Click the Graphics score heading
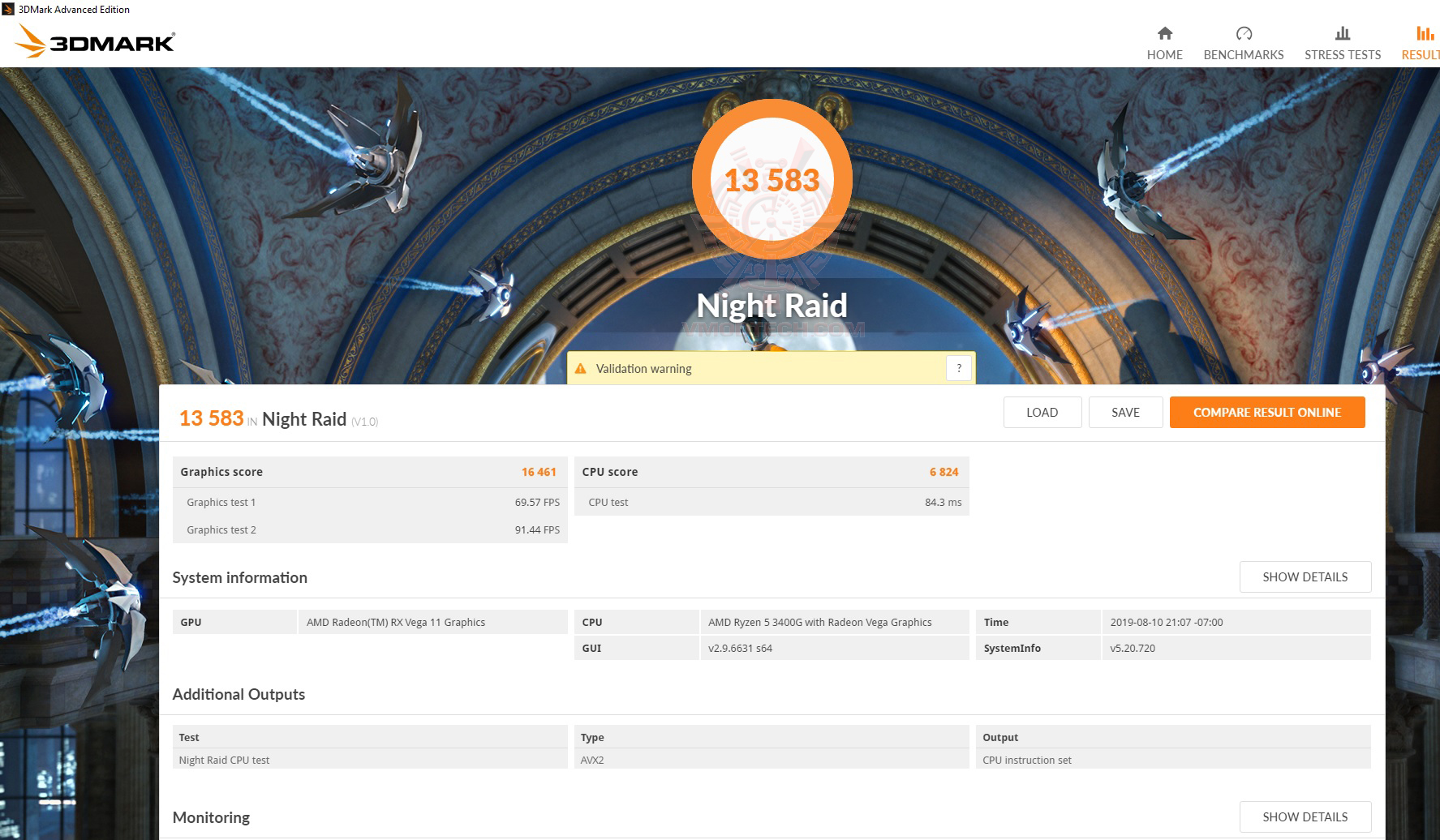 [221, 472]
